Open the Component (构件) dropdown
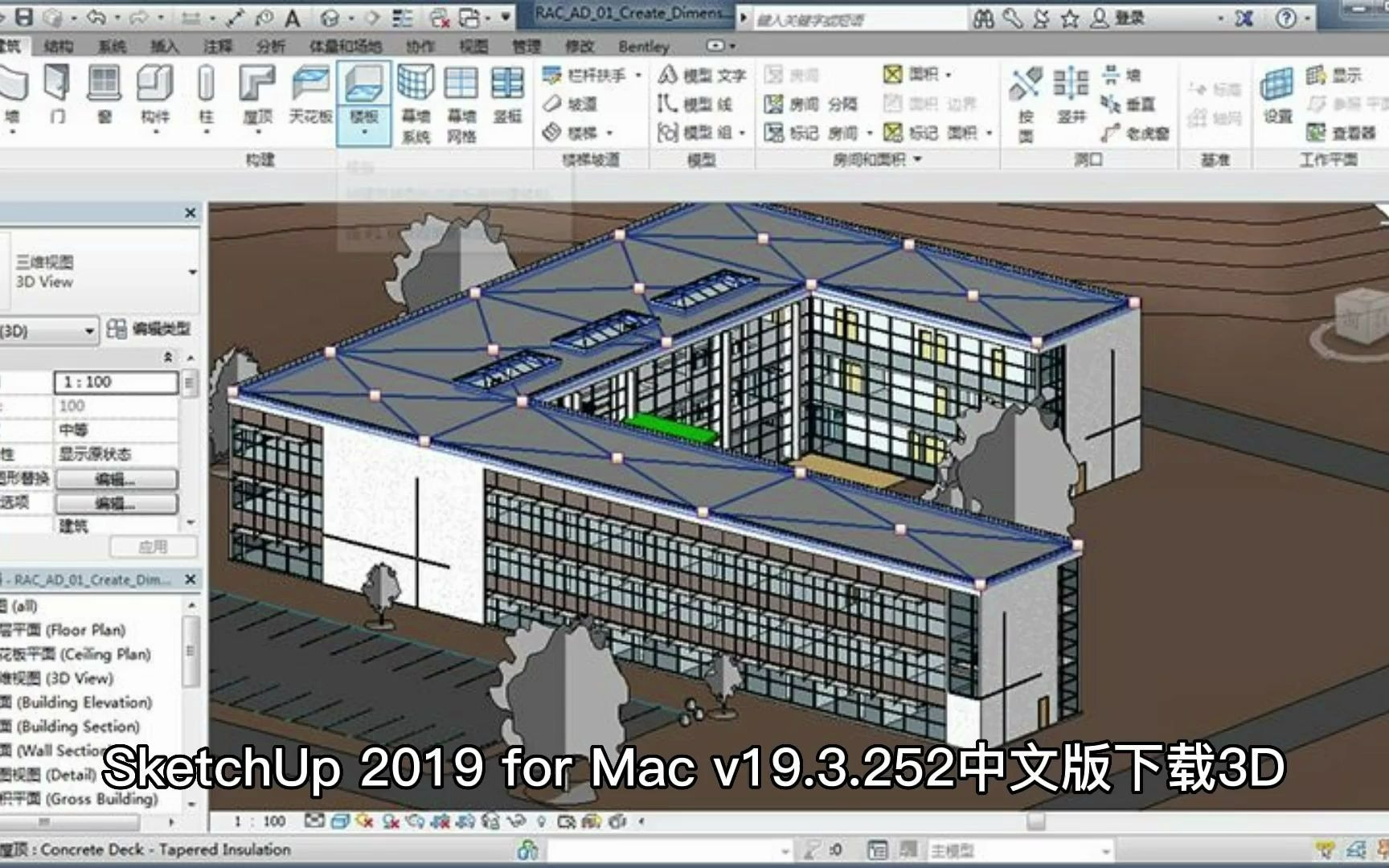Viewport: 1389px width, 868px height. tap(155, 130)
